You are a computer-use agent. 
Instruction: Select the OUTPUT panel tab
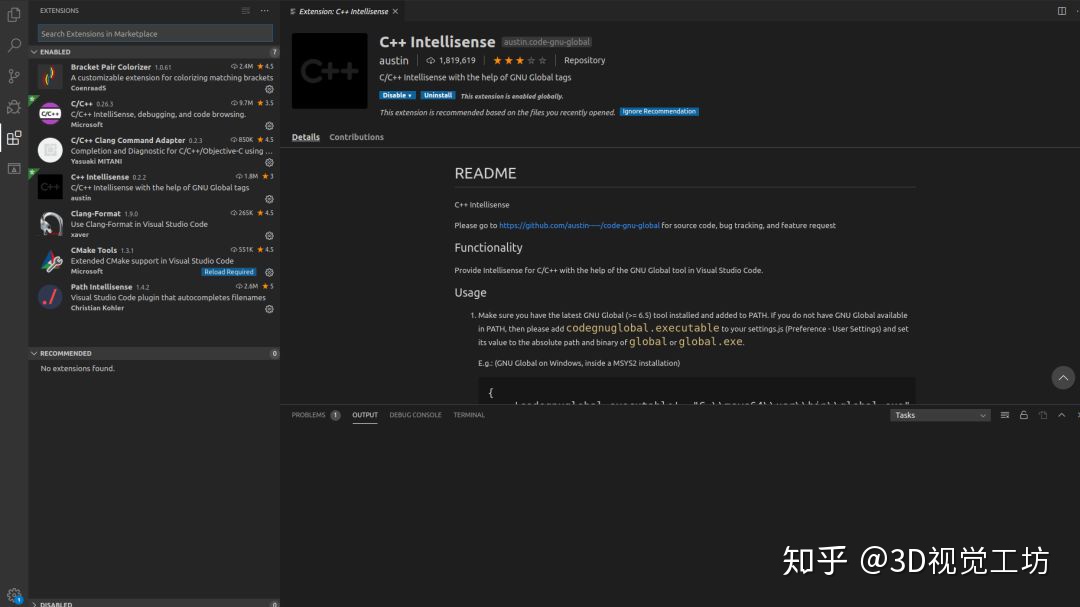coord(365,415)
